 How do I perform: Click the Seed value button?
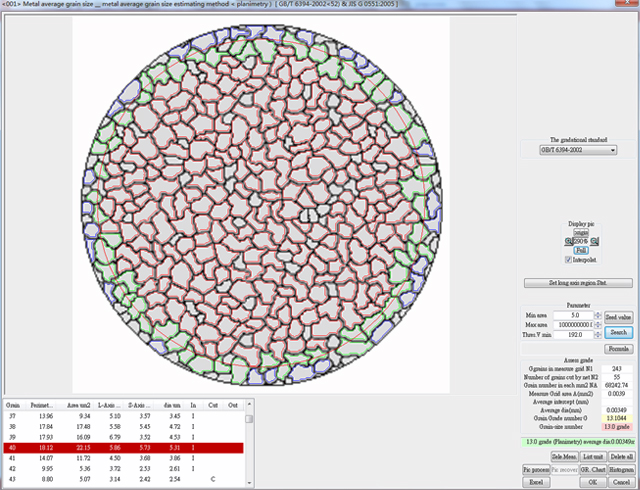(x=619, y=316)
